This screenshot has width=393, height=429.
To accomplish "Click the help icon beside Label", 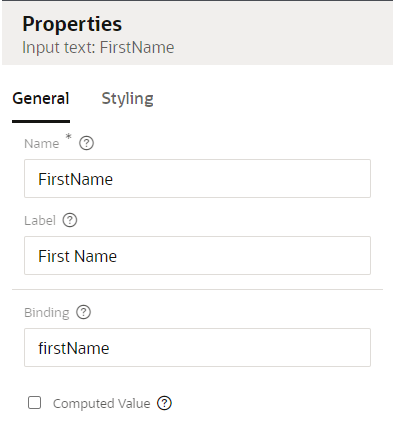I will [70, 220].
